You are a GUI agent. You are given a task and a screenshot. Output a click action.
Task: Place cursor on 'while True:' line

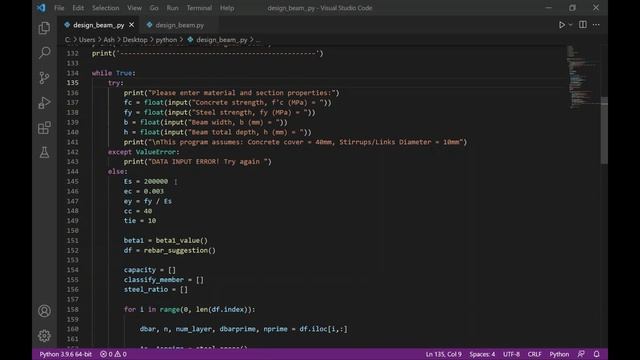click(x=113, y=73)
